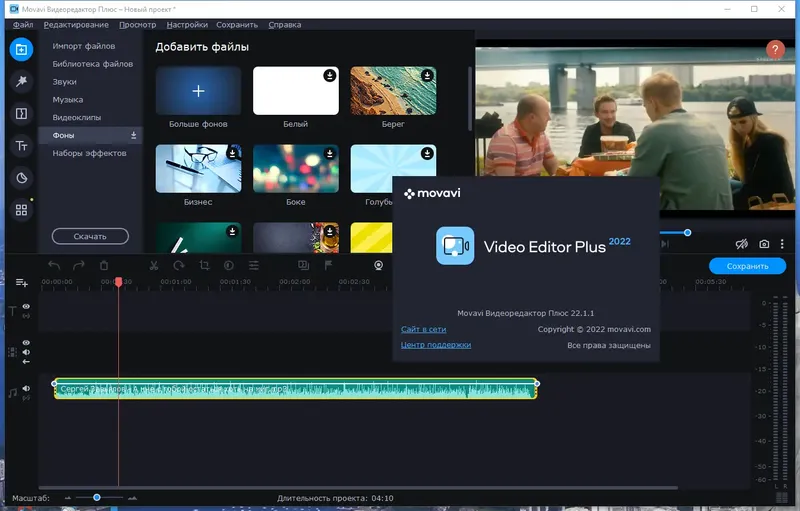This screenshot has height=511, width=800.
Task: Select Звуки category
Action: click(x=64, y=82)
